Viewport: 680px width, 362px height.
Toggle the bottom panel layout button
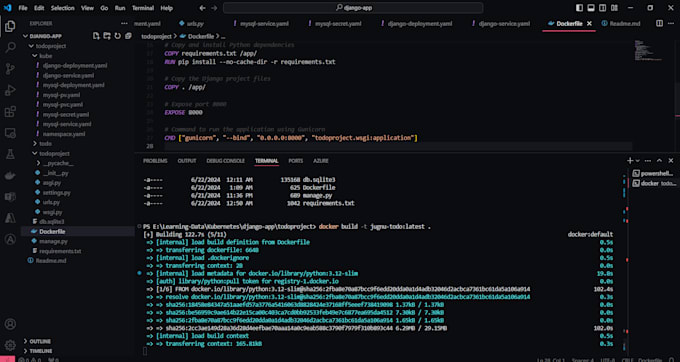(x=591, y=8)
